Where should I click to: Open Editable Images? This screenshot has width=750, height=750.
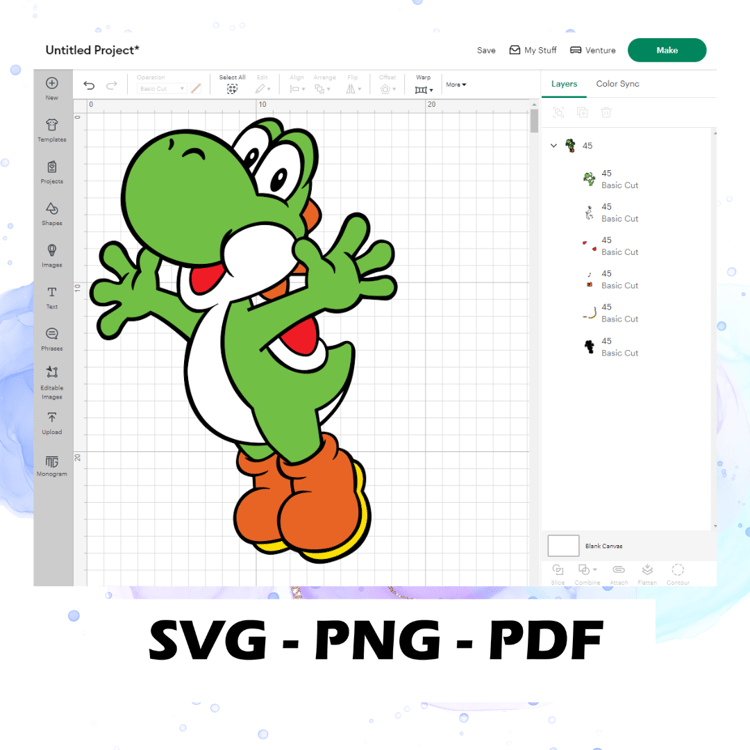coord(52,382)
